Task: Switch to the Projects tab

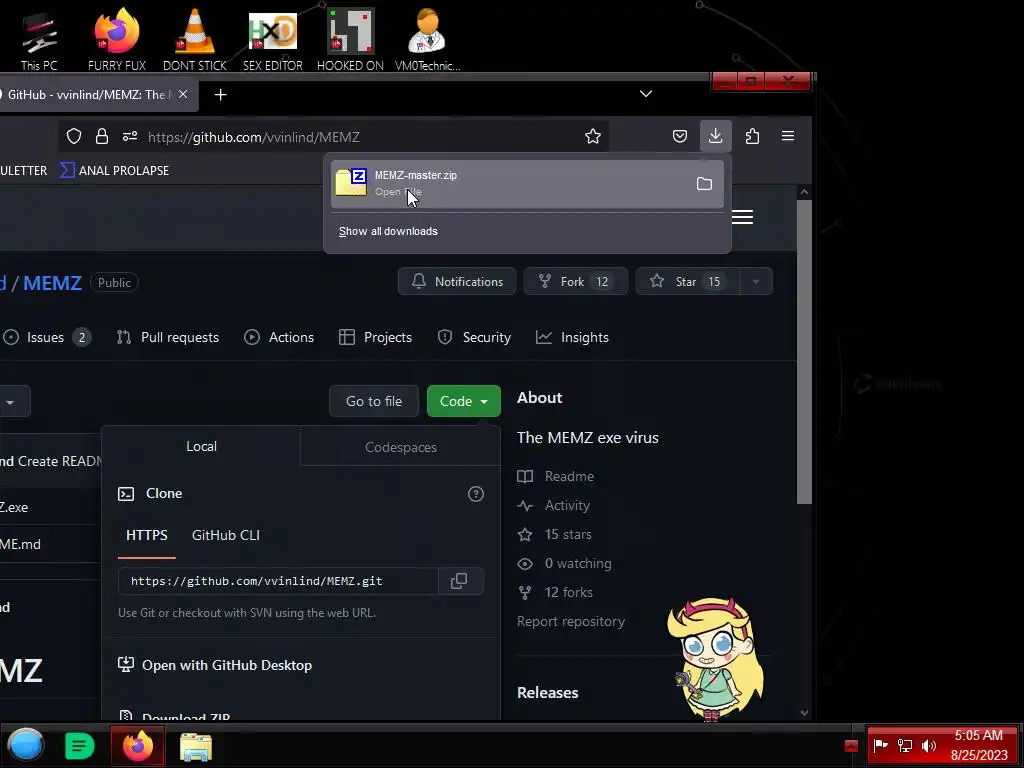Action: click(376, 337)
